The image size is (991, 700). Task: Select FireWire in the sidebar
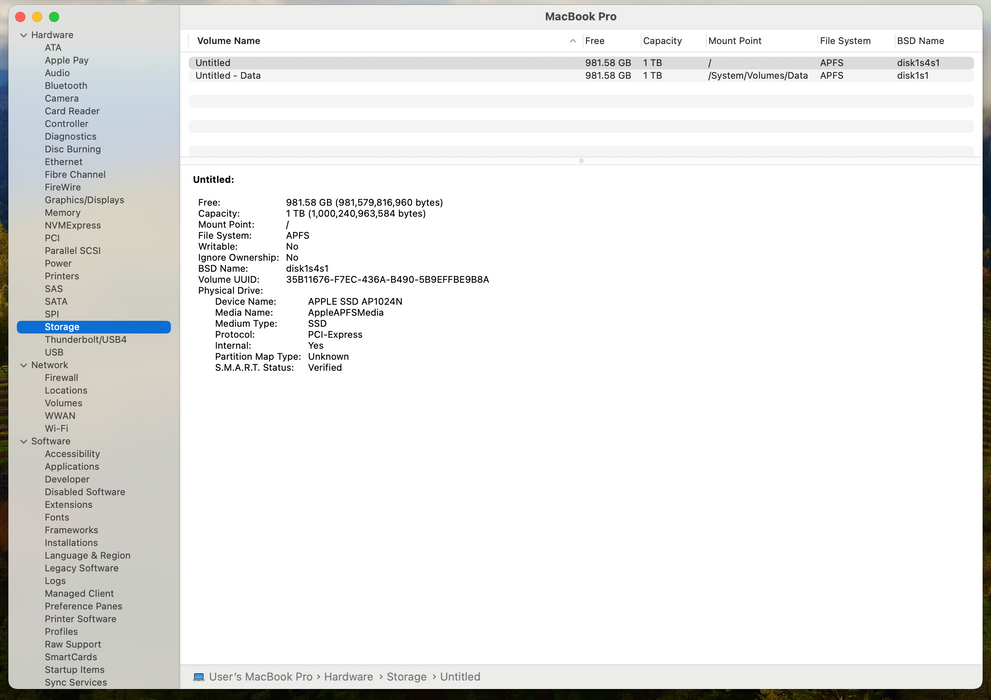(x=63, y=187)
